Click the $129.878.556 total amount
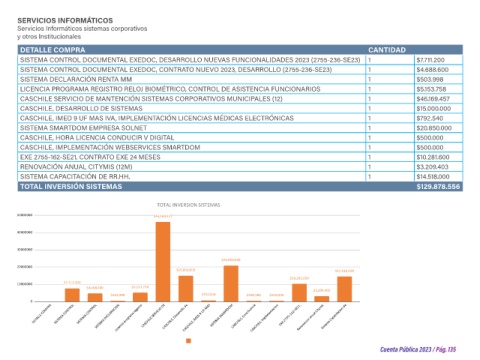The width and height of the screenshot is (480, 360). pyautogui.click(x=438, y=187)
